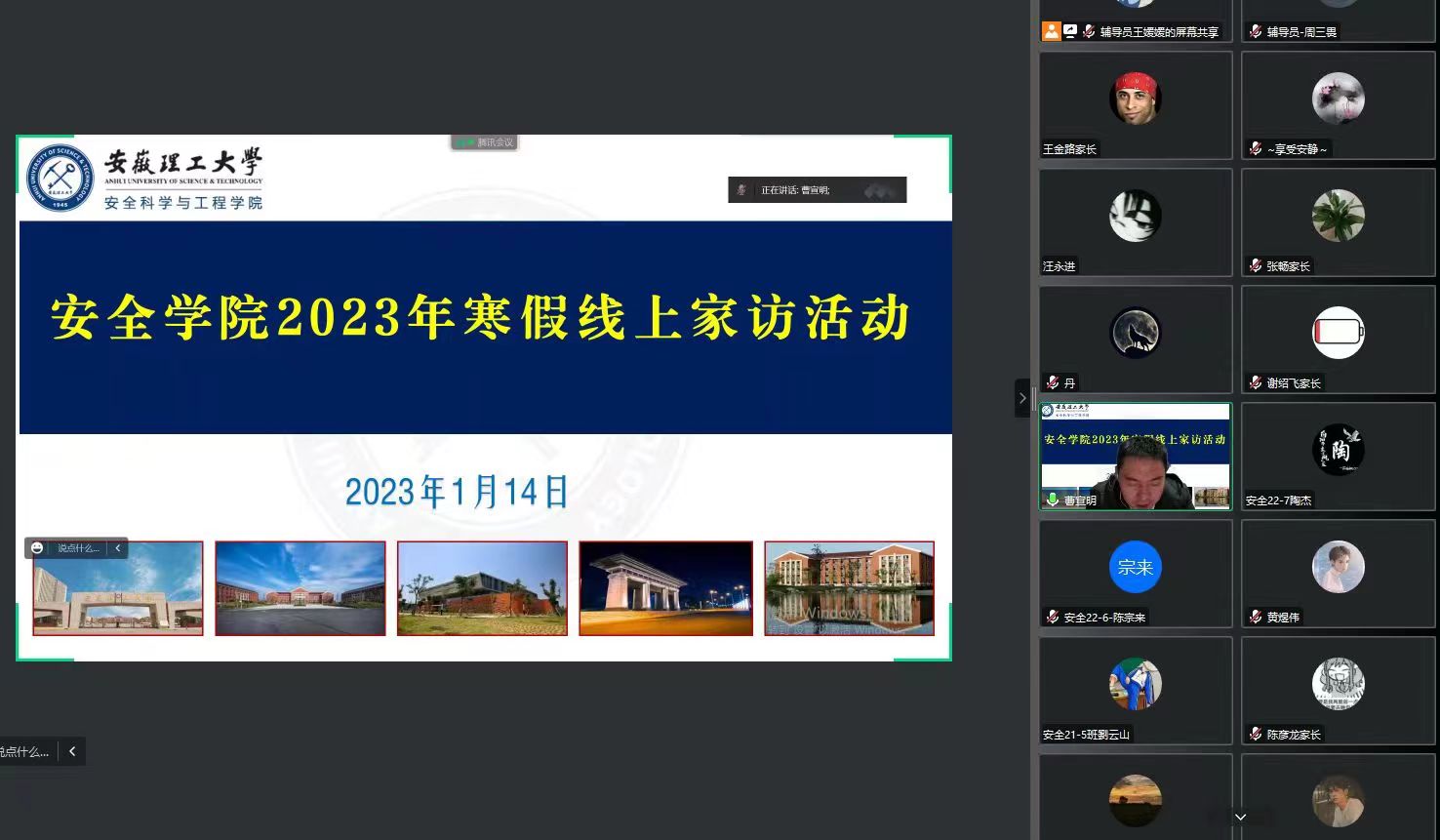The width and height of the screenshot is (1440, 840).
Task: Collapse the bottom-left chat input bar arrow
Action: 72,751
